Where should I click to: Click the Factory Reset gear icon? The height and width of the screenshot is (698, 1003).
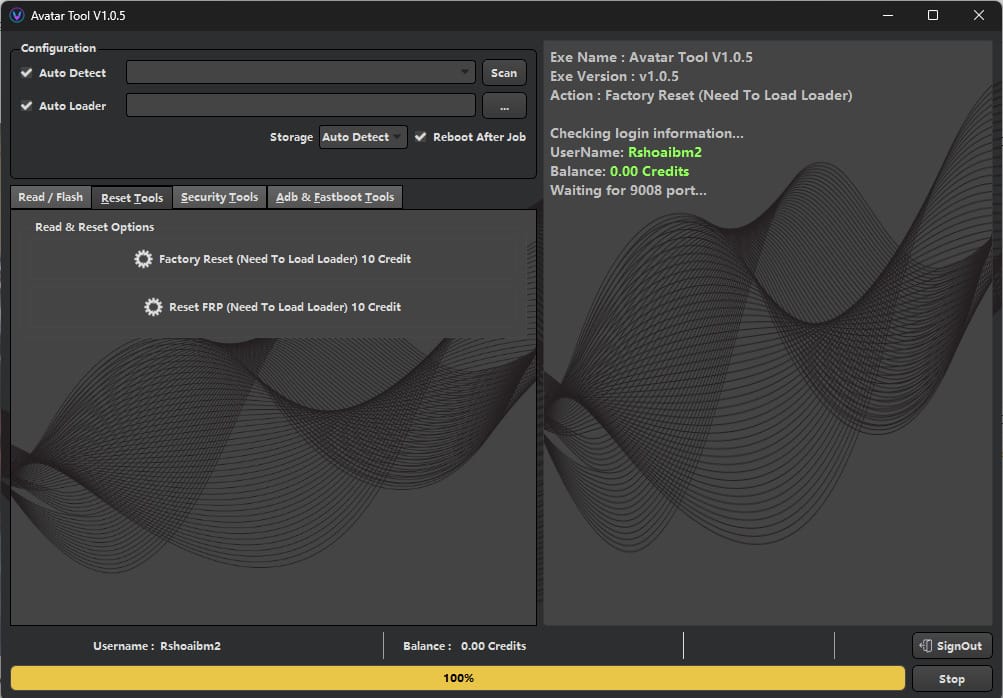tap(143, 259)
